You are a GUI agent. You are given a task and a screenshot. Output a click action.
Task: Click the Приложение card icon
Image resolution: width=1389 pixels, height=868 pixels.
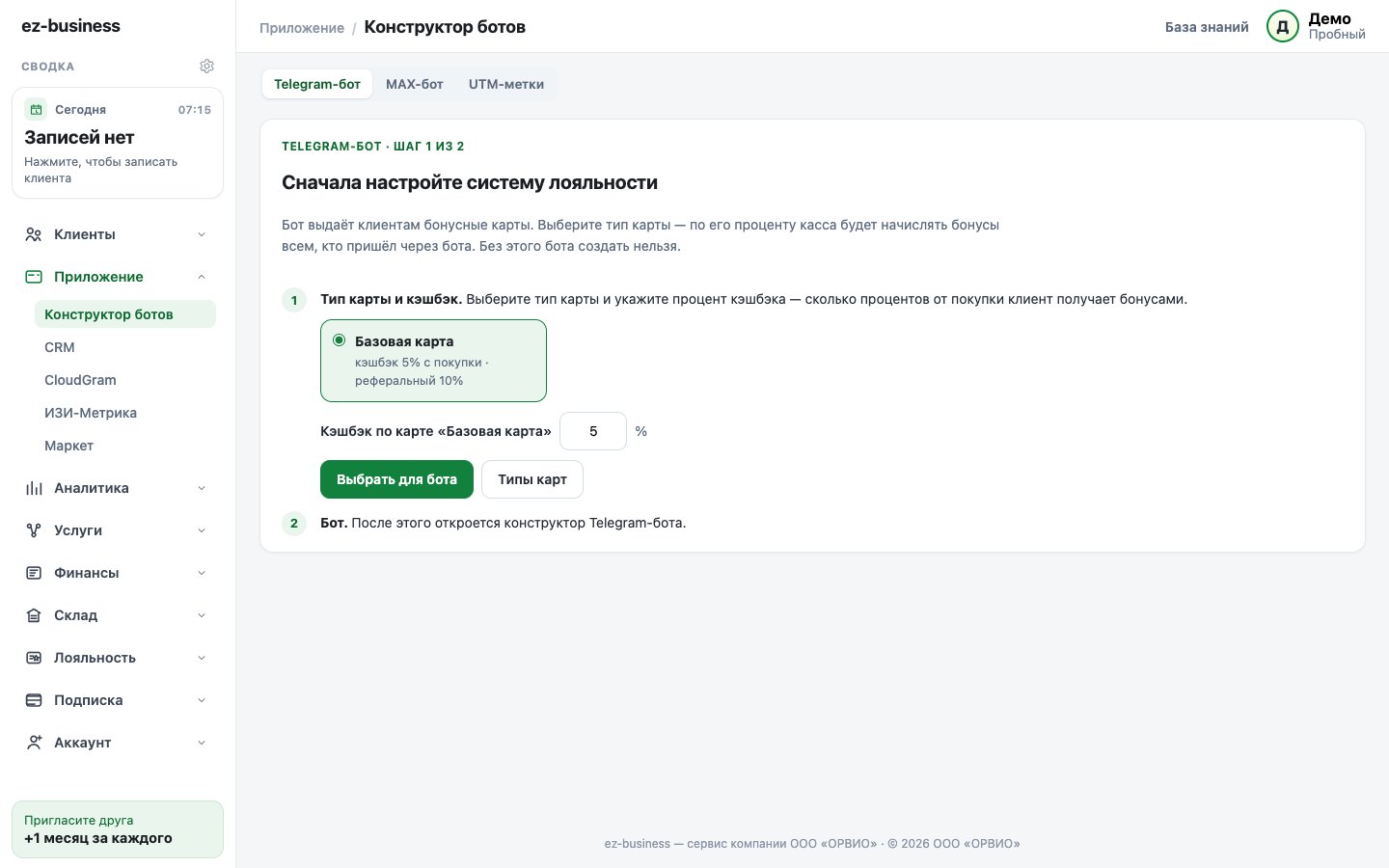click(x=34, y=277)
